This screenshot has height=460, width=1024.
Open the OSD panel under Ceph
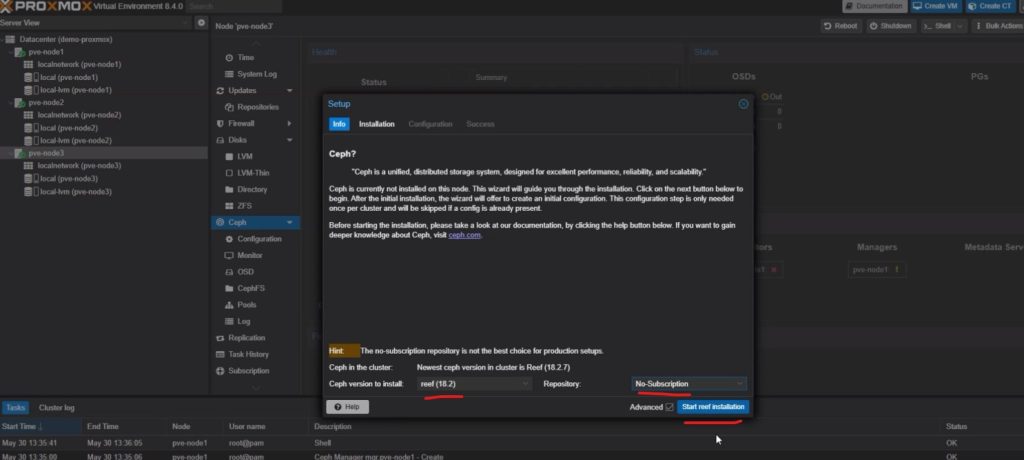(x=245, y=272)
